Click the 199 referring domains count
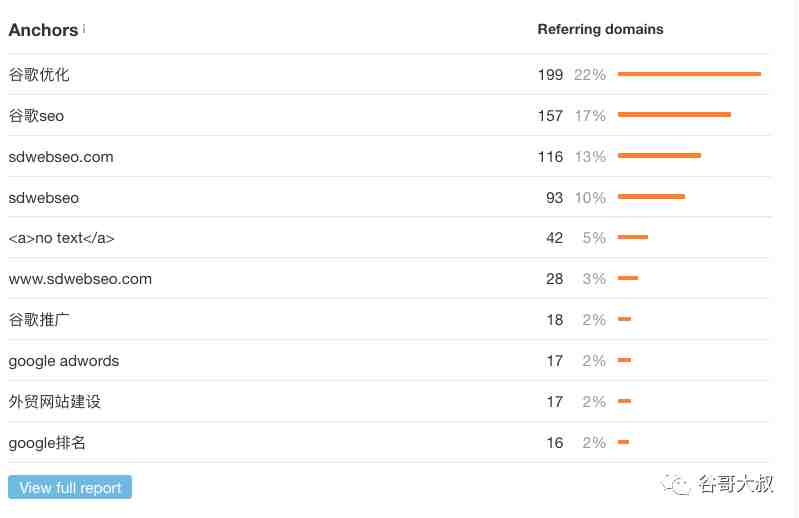799x518 pixels. tap(550, 75)
